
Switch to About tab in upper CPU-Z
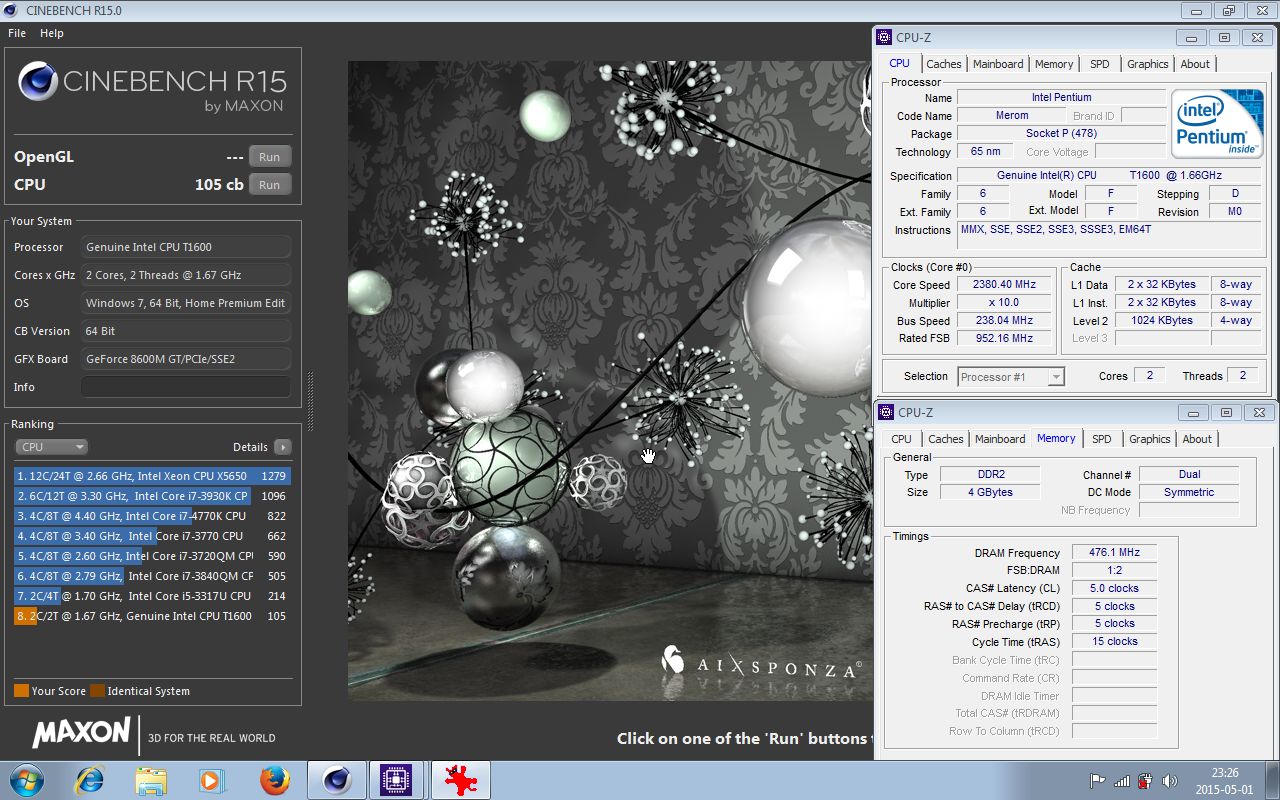[1195, 64]
